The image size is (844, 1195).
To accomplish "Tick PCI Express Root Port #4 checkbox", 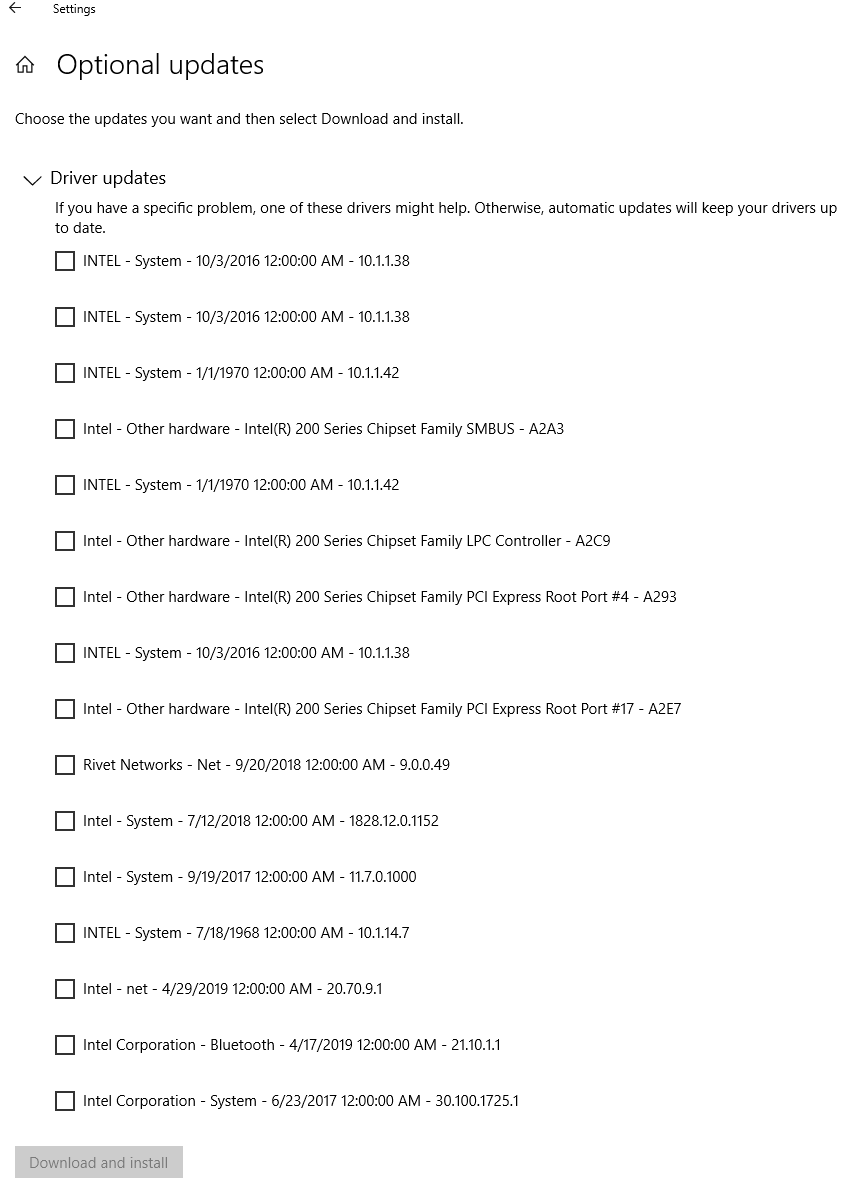I will [65, 597].
